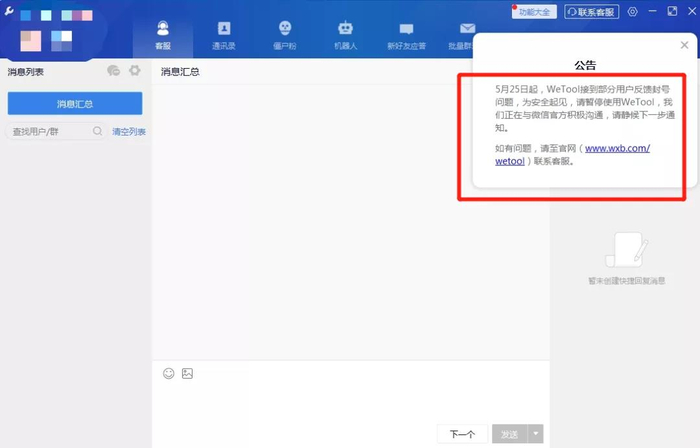Click 联系客服 button

(592, 12)
